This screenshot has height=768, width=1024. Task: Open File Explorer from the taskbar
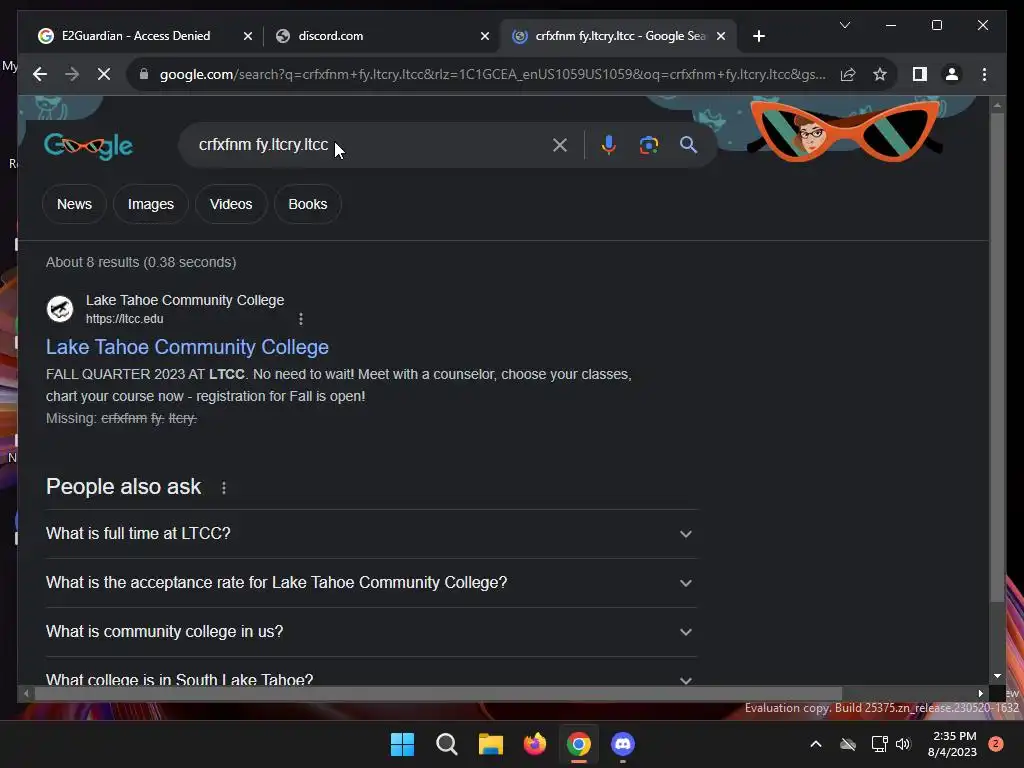(x=490, y=744)
